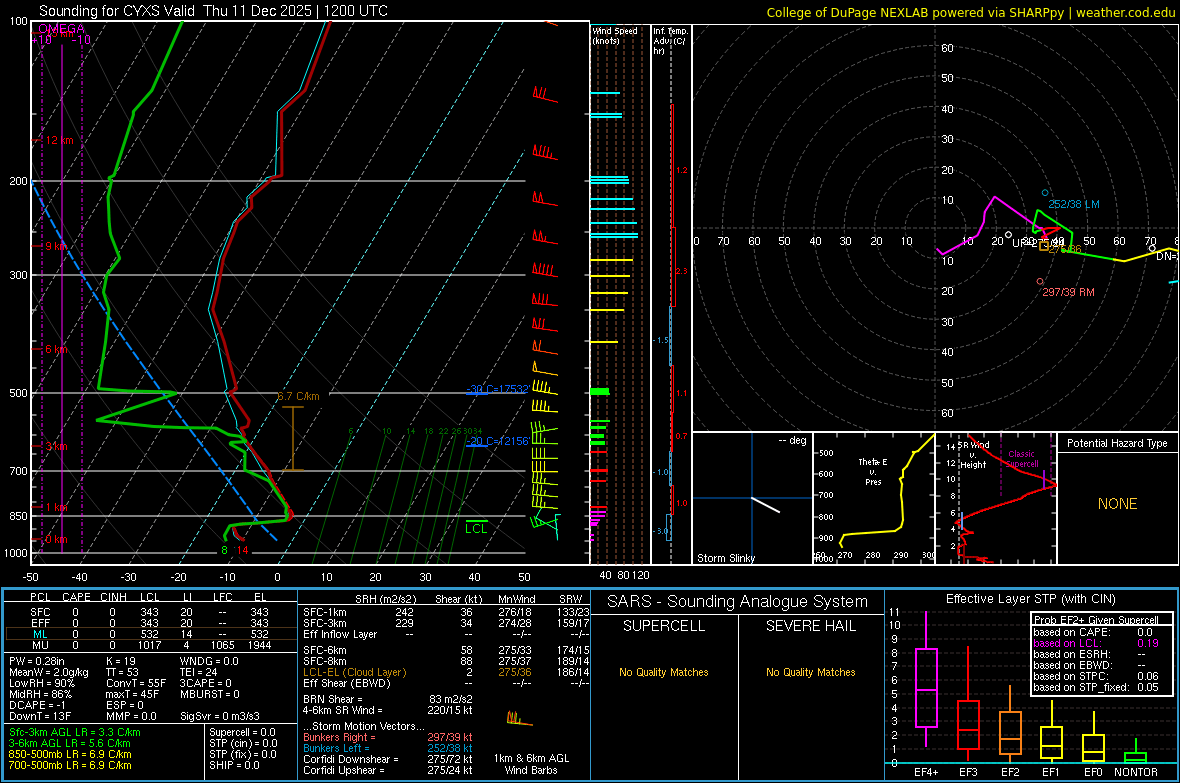1180x783 pixels.
Task: Click 1km & 6km AGL Wind Barbs caption
Action: [x=531, y=764]
